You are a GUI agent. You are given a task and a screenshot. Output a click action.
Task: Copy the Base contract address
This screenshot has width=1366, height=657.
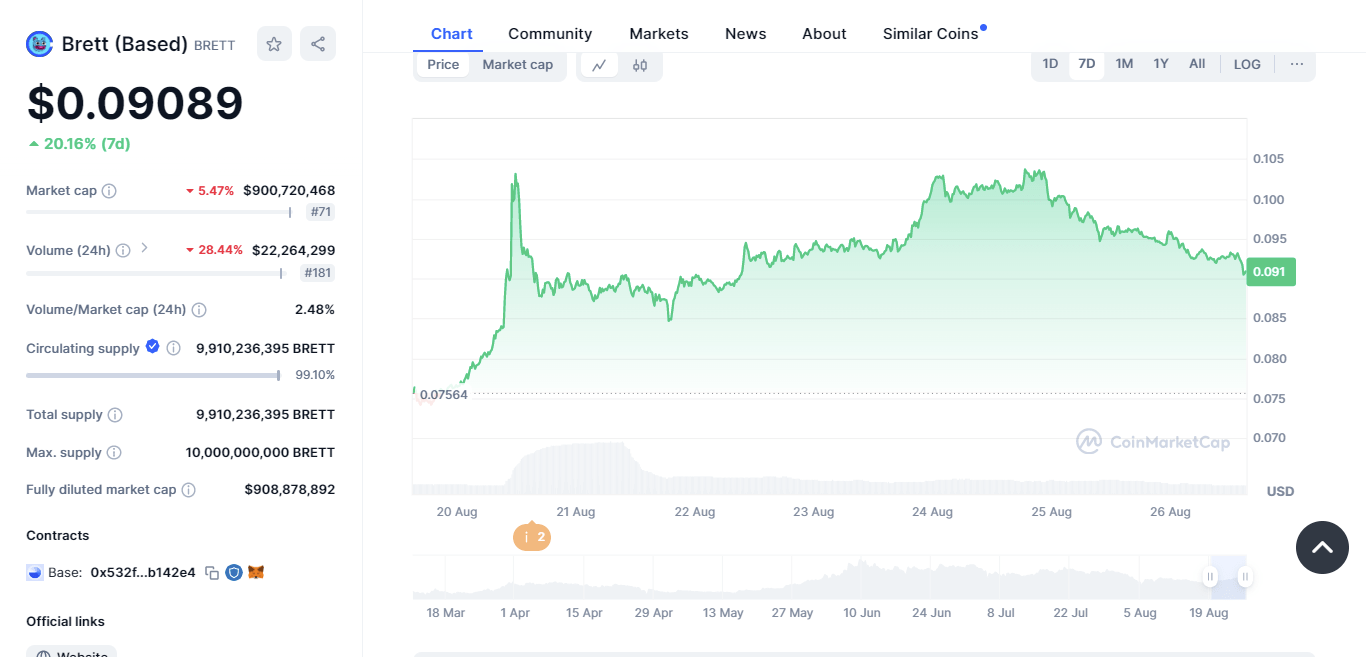(212, 573)
